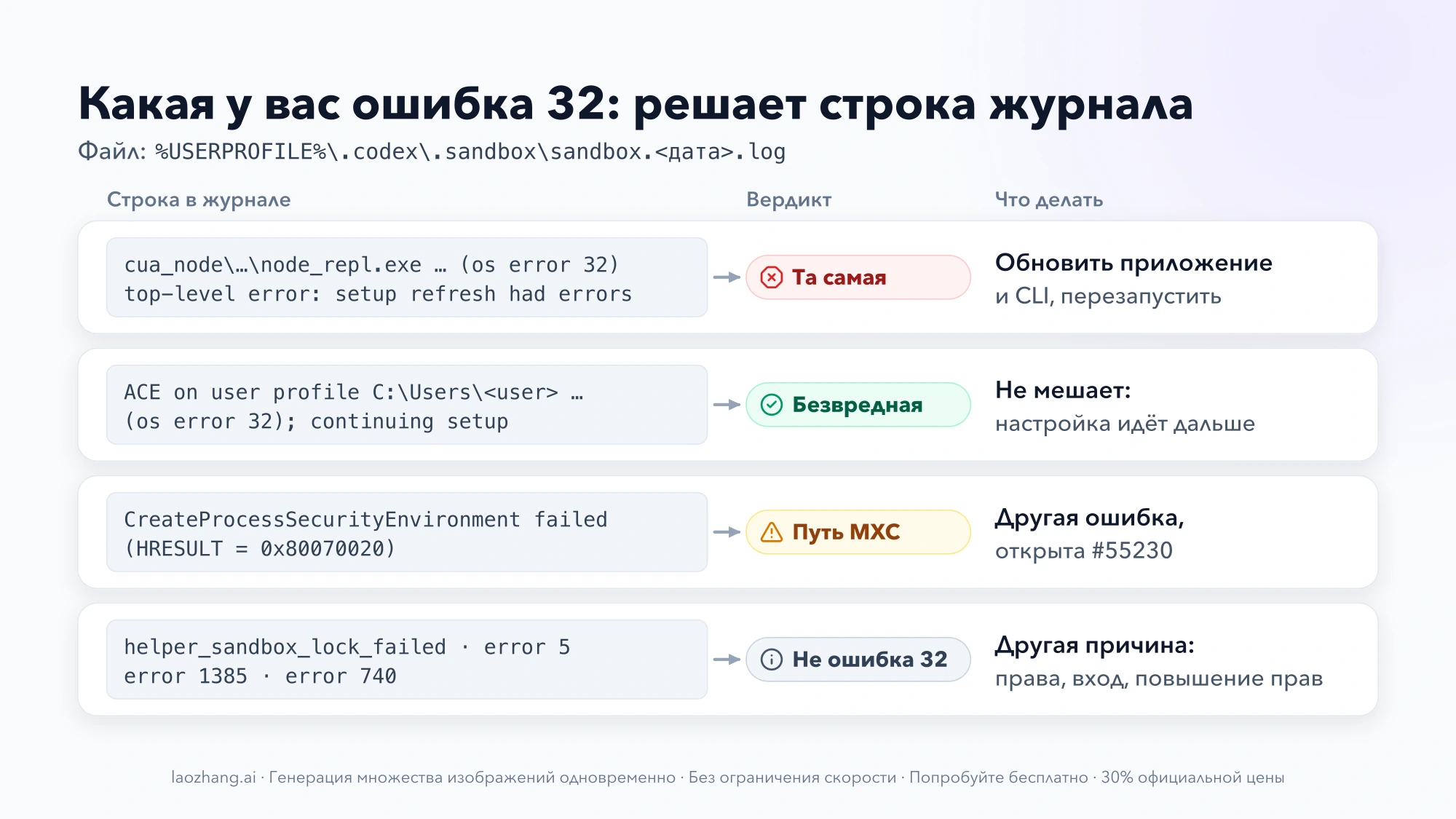Click the CreateProcessSecurityEnvironment failed log line
Image resolution: width=1456 pixels, height=819 pixels.
(407, 532)
